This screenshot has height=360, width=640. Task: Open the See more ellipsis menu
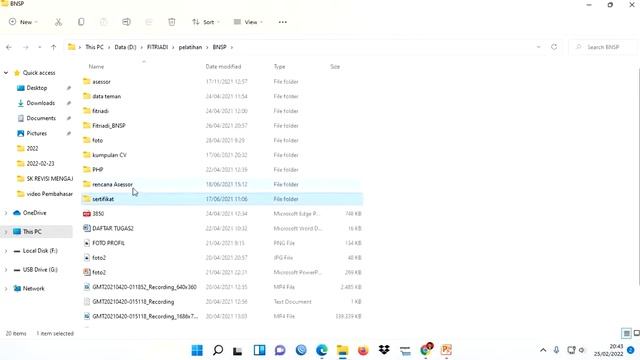coord(282,22)
